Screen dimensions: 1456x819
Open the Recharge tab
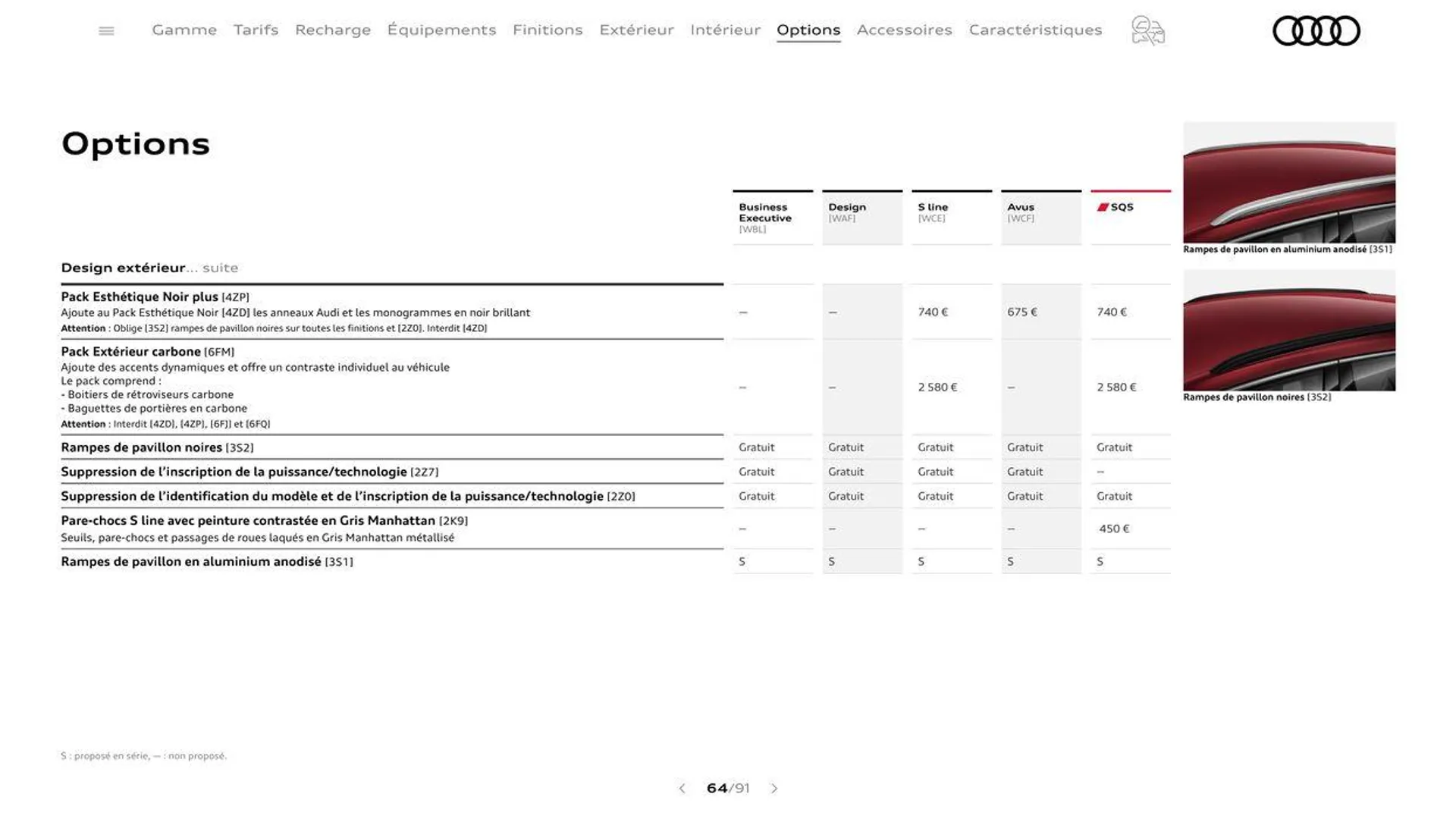[x=333, y=30]
